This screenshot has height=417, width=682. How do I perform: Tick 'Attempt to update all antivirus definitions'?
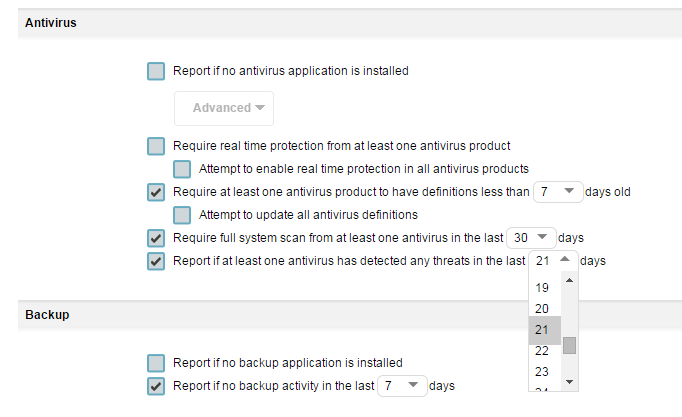click(x=182, y=215)
